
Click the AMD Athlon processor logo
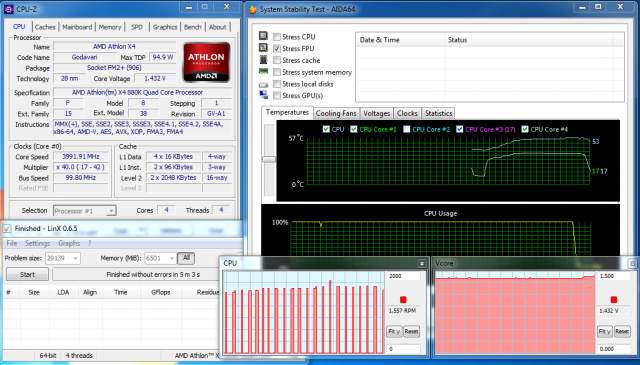point(206,62)
